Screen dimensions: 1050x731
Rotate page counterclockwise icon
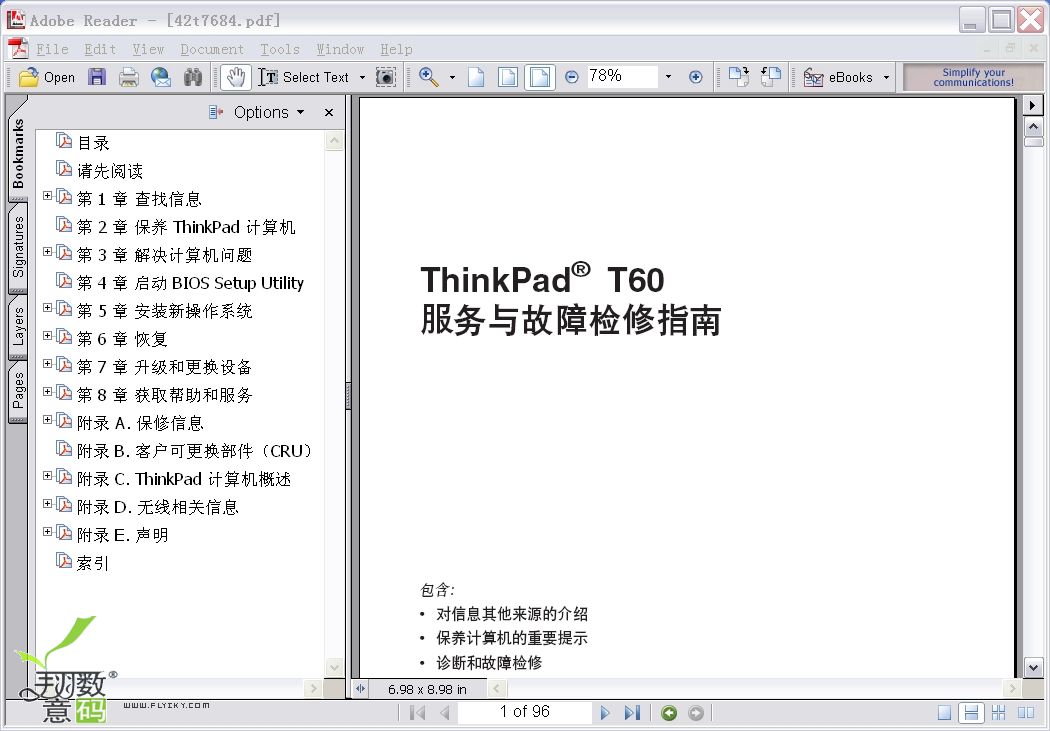pos(771,77)
